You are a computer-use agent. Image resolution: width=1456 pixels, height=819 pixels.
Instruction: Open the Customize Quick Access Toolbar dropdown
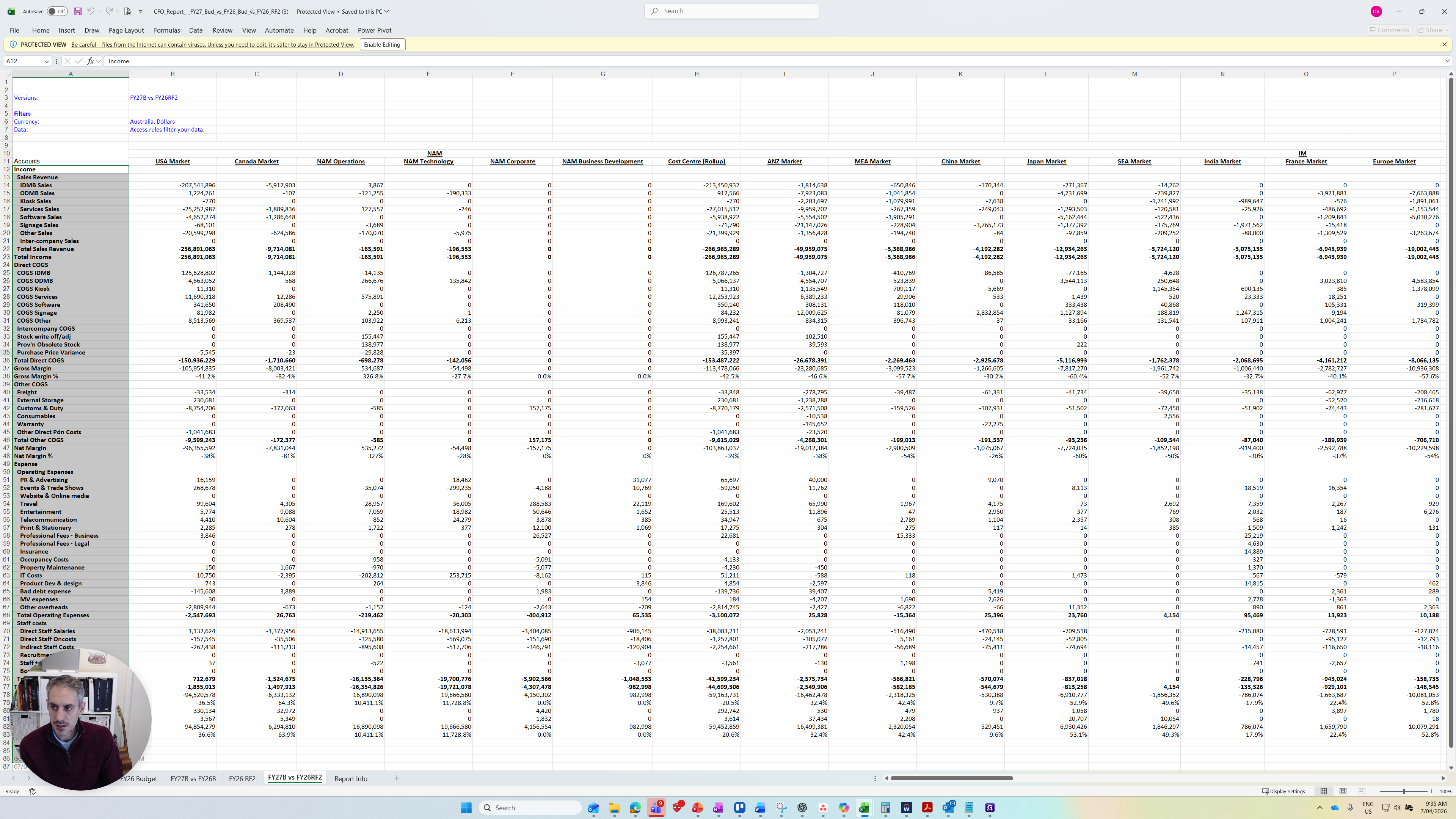tap(141, 11)
